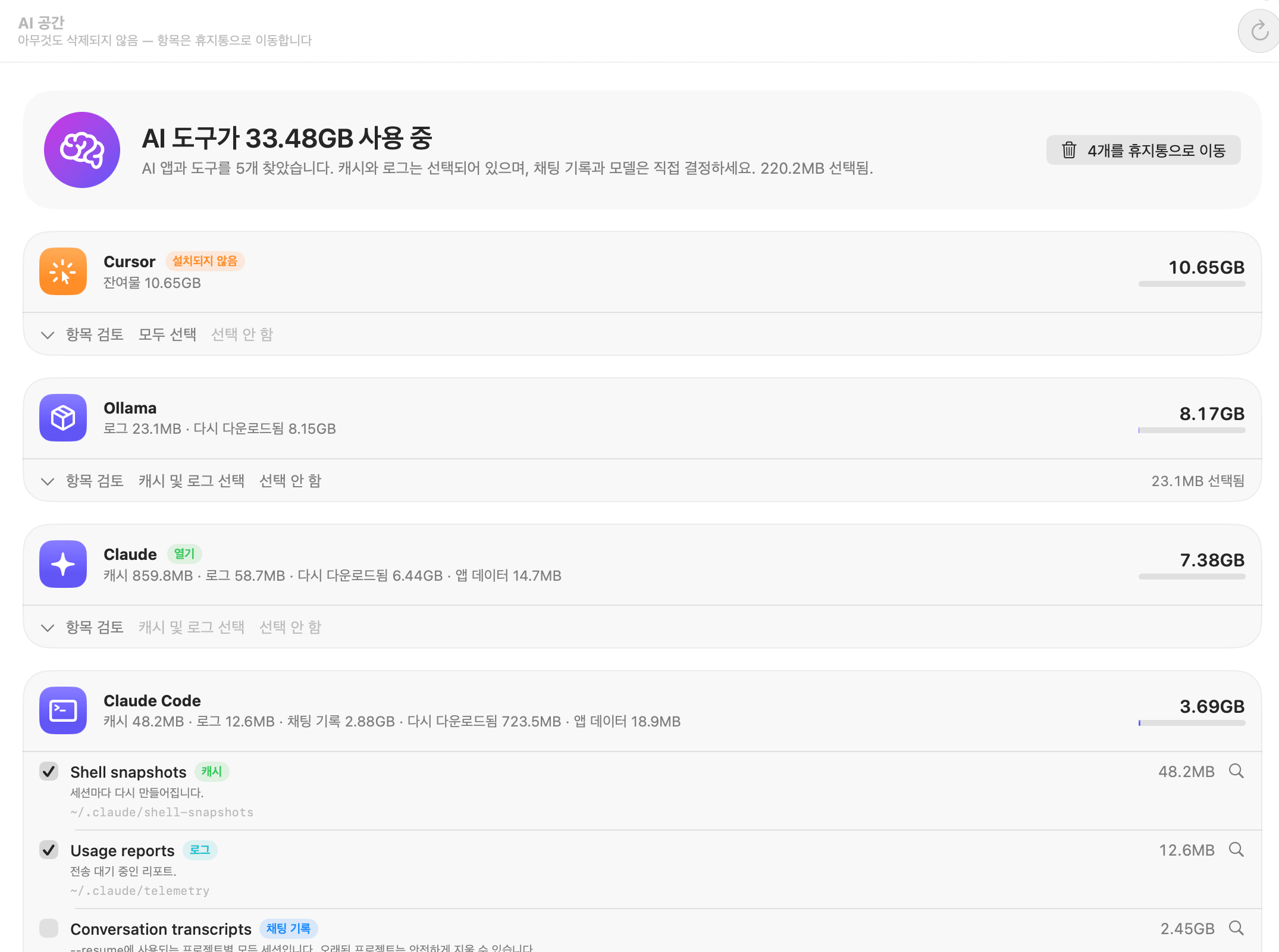Image resolution: width=1279 pixels, height=952 pixels.
Task: Click the Claude Code terminal icon
Action: pyautogui.click(x=63, y=710)
